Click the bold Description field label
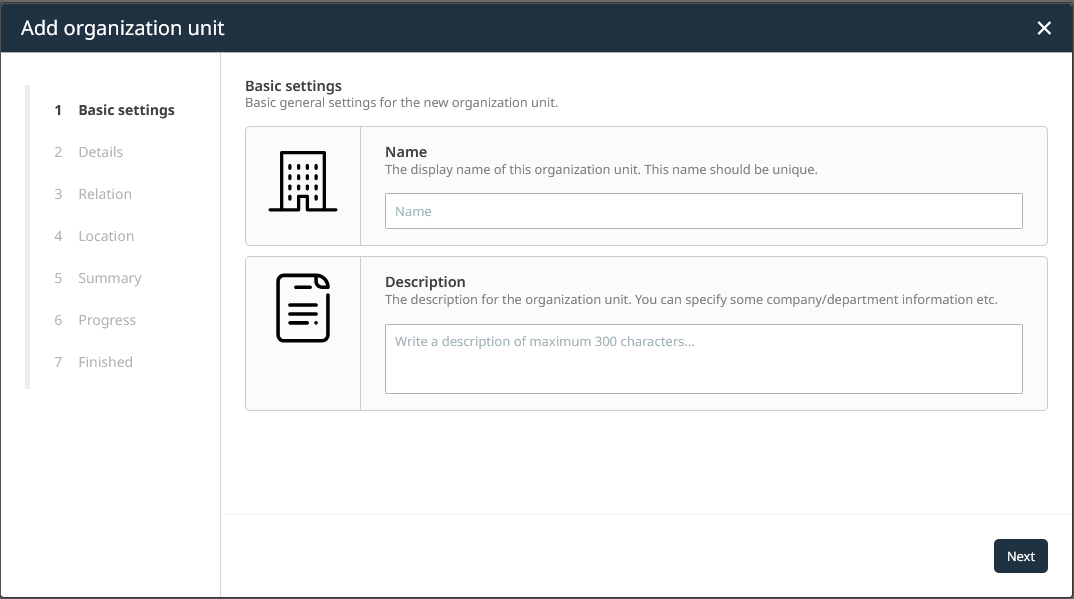Screen dimensions: 1074x599 [x=425, y=282]
